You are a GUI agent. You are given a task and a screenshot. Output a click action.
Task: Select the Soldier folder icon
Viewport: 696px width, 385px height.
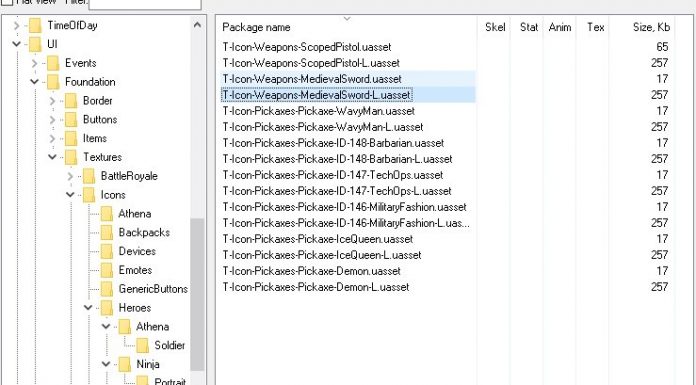click(x=142, y=345)
